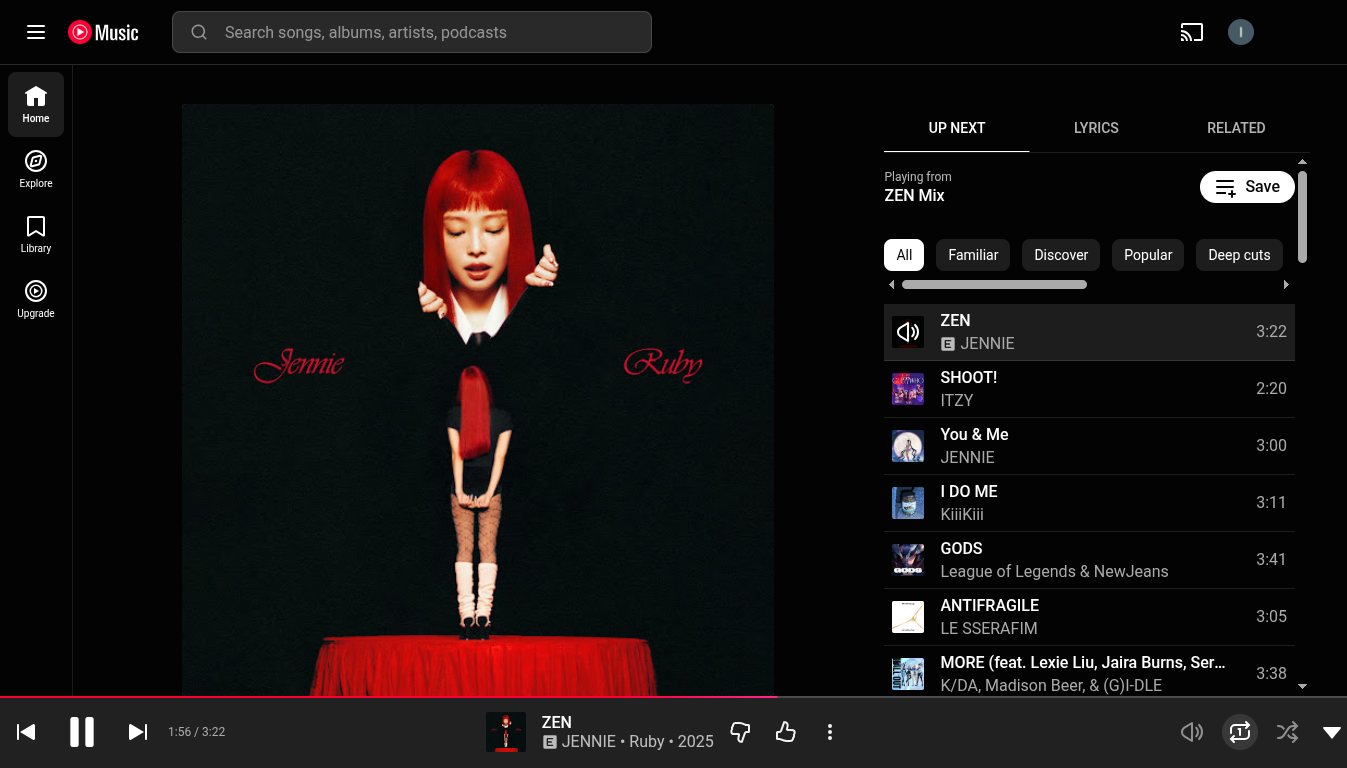Skip to the previous track
1347x768 pixels.
(27, 732)
